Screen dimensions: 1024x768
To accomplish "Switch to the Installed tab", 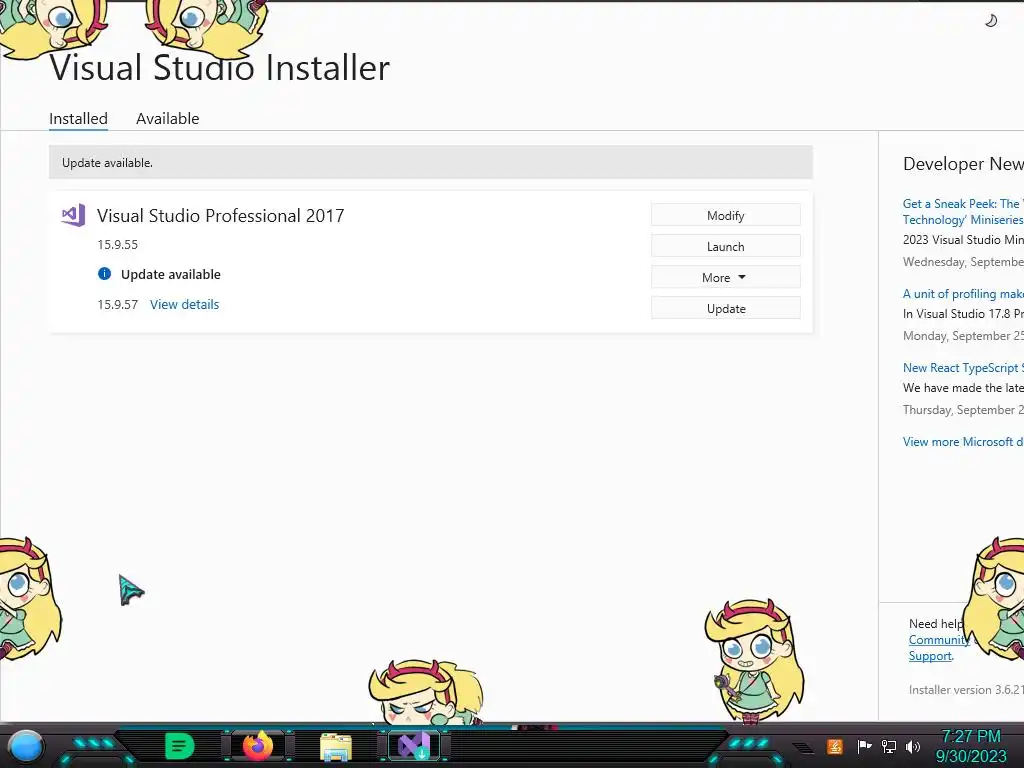I will 78,119.
